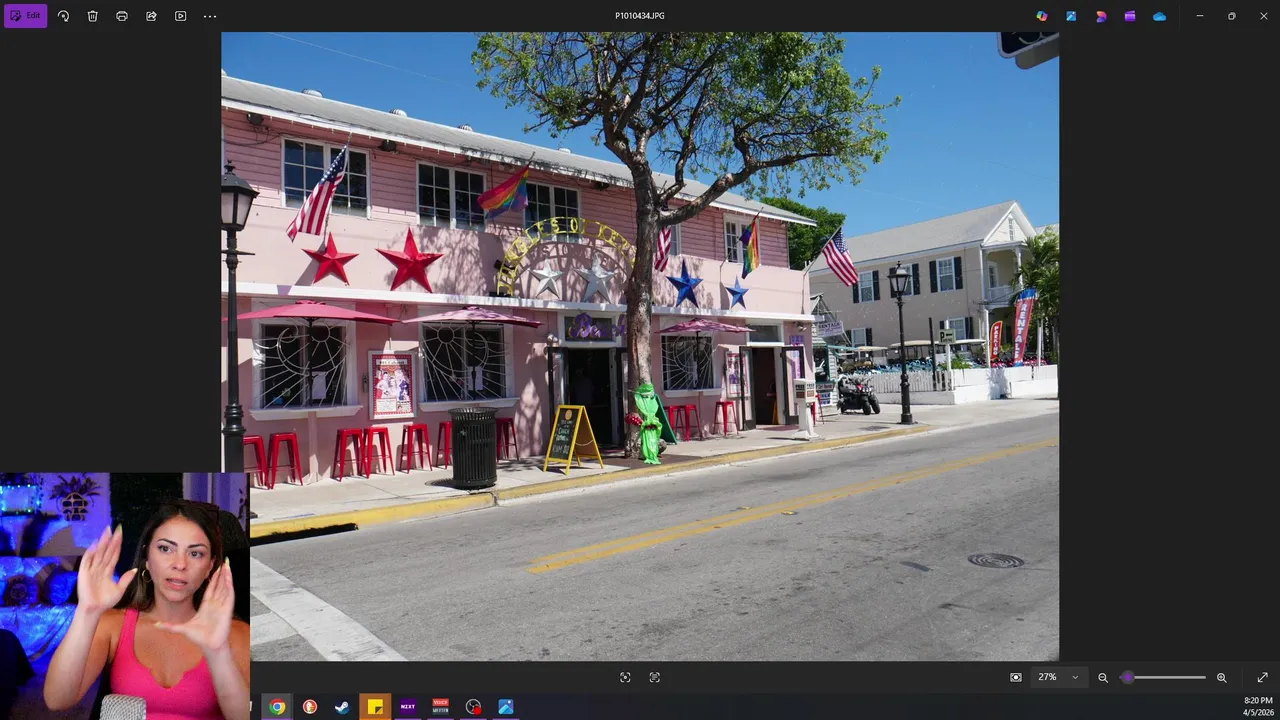
Task: Click the P1010434.JPG file name title
Action: [640, 16]
